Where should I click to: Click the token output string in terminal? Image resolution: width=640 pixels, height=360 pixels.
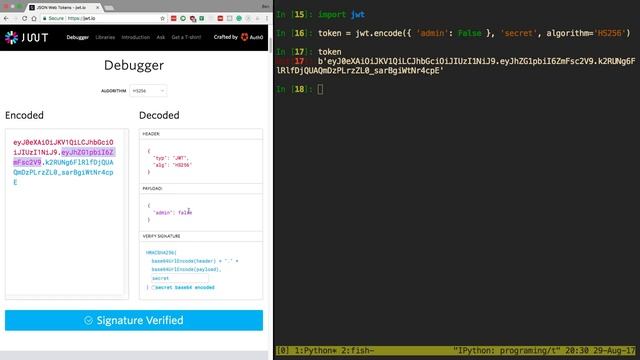point(456,66)
